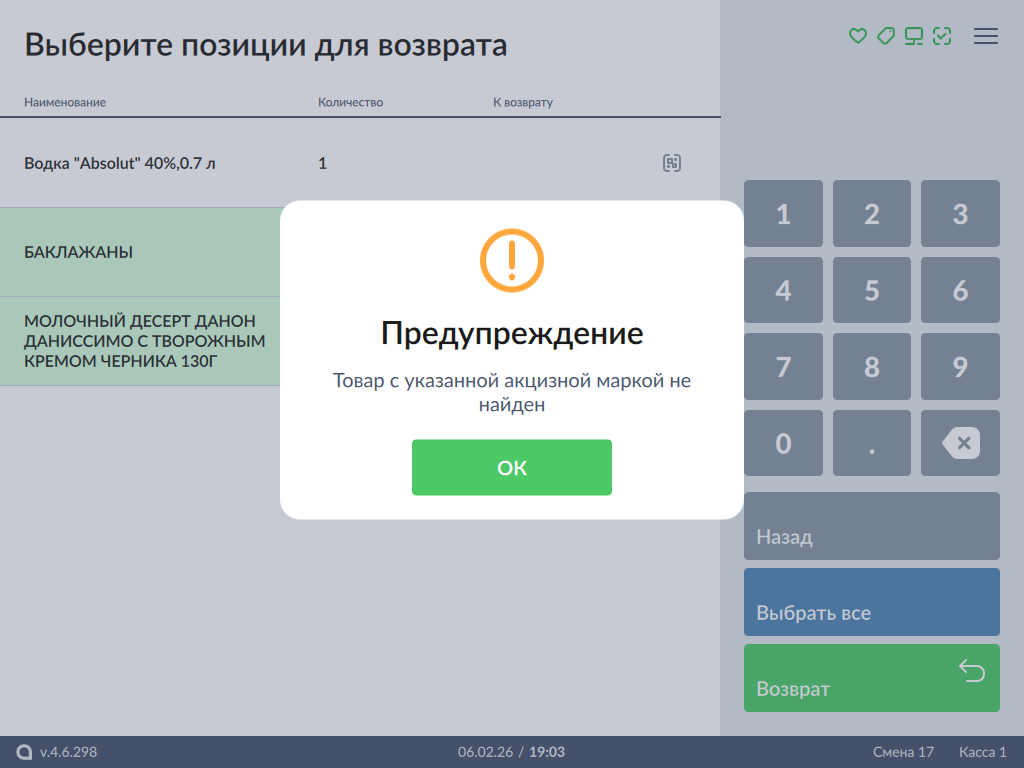
Task: Click the excise mark scan icon for Absolut
Action: tap(672, 163)
